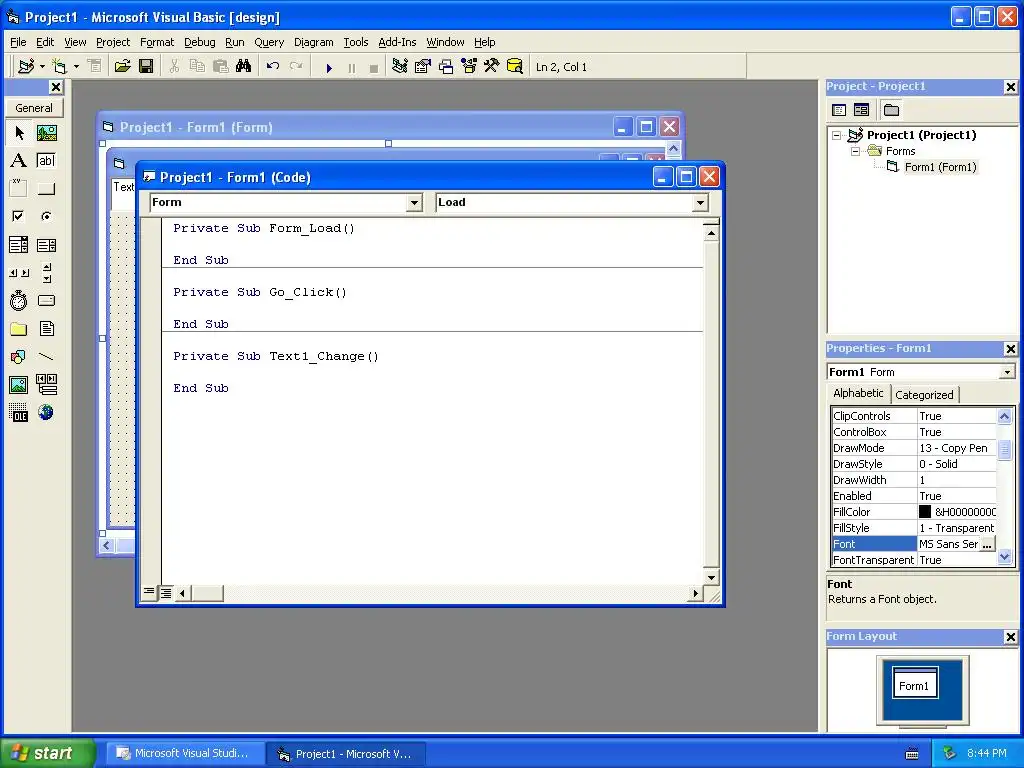1024x768 pixels.
Task: Select the FileListBox tool
Action: [46, 329]
